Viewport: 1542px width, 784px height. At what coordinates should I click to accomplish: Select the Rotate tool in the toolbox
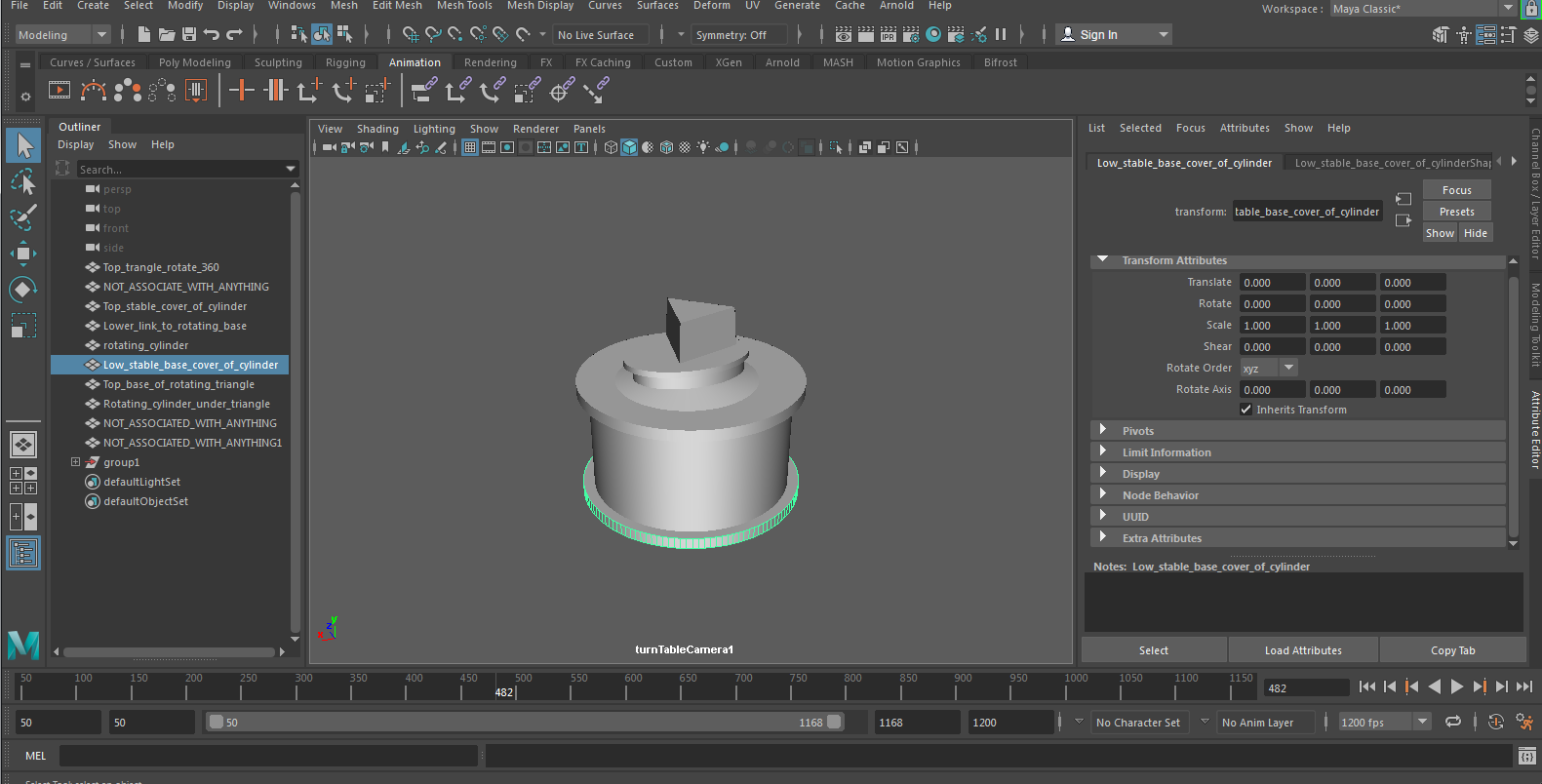click(x=22, y=290)
